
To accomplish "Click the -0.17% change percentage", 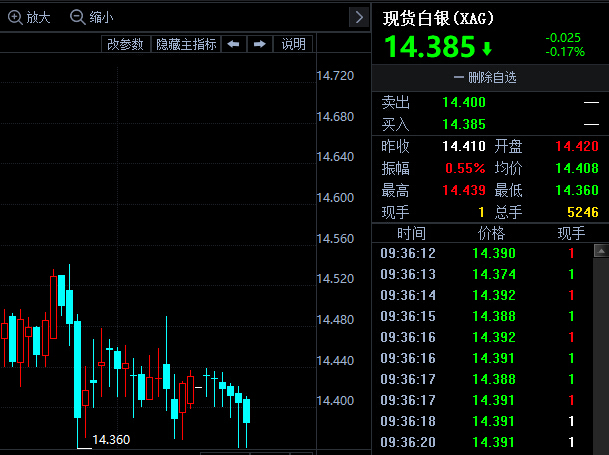I will (x=565, y=52).
